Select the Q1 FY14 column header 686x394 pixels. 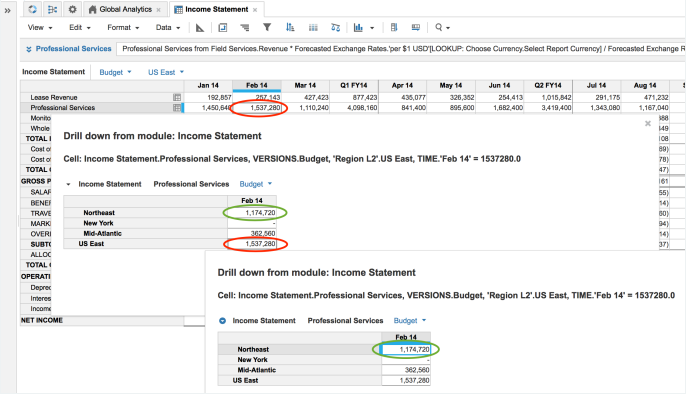354,86
